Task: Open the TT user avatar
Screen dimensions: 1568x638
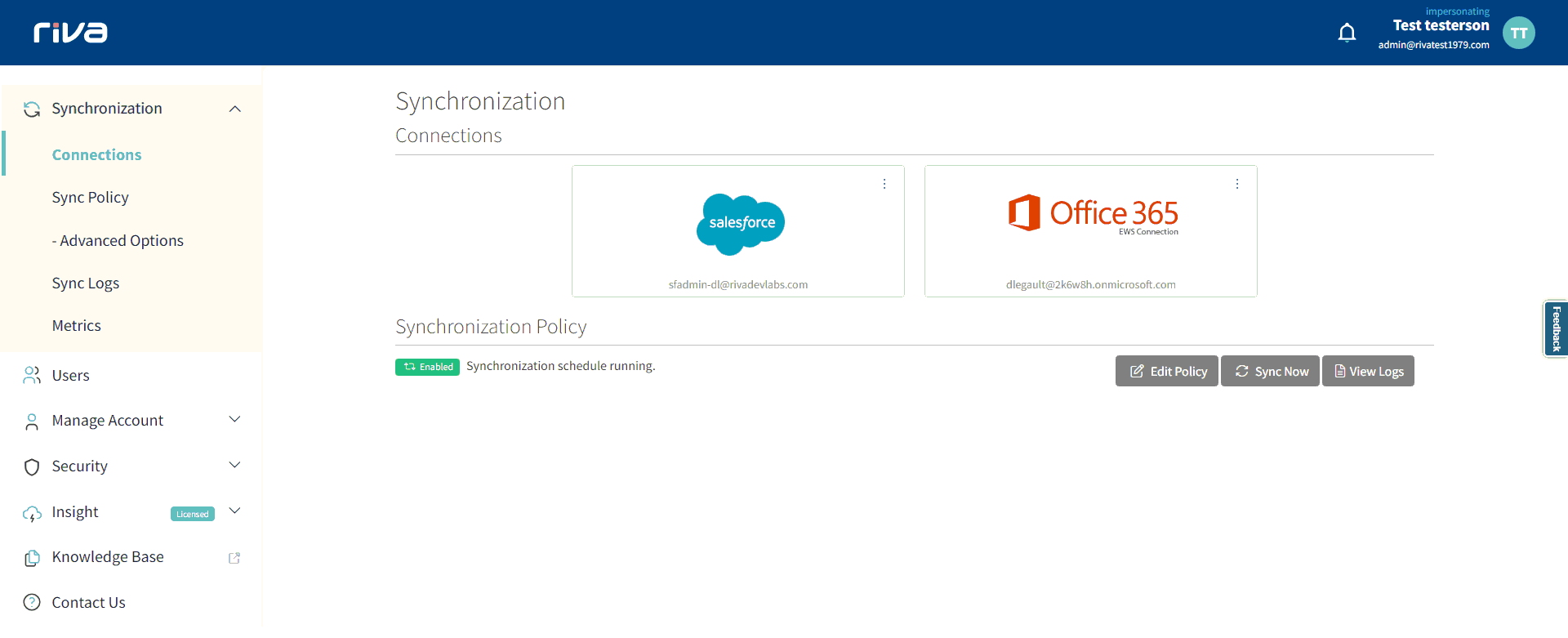Action: click(x=1518, y=33)
